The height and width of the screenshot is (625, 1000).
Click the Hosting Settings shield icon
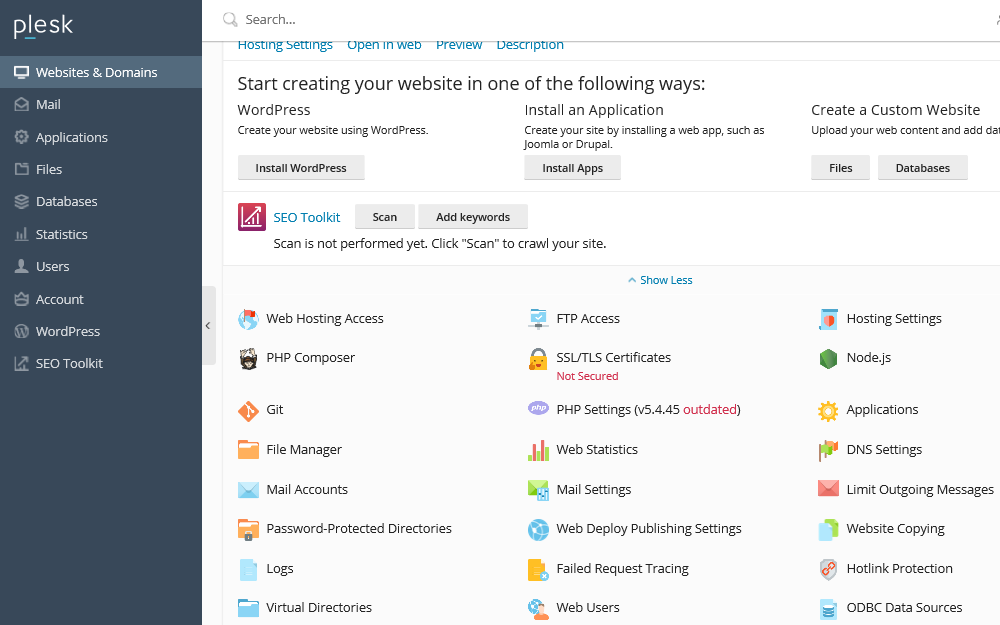click(828, 320)
